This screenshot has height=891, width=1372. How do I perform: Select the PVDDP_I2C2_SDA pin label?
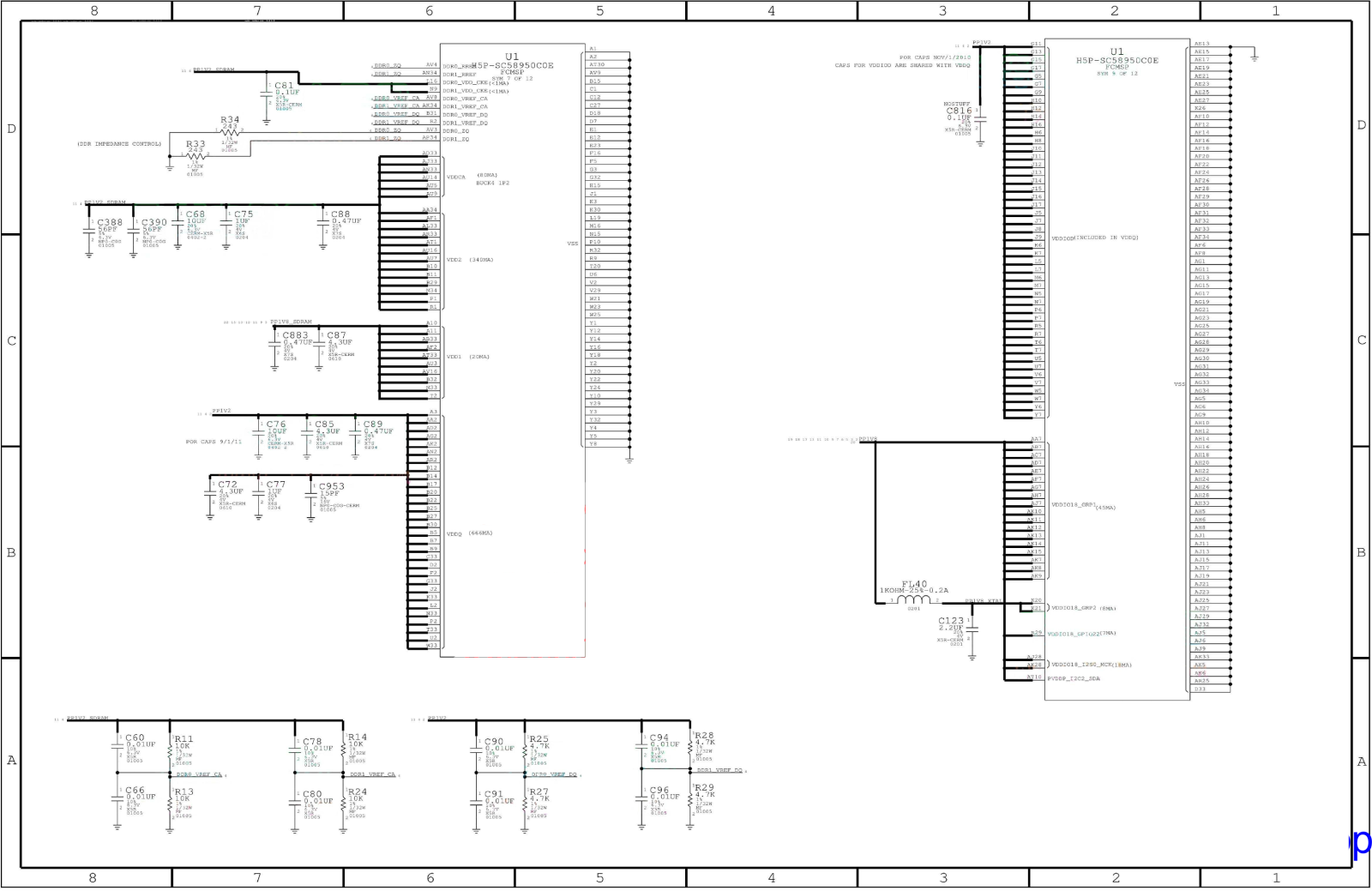click(x=1074, y=678)
